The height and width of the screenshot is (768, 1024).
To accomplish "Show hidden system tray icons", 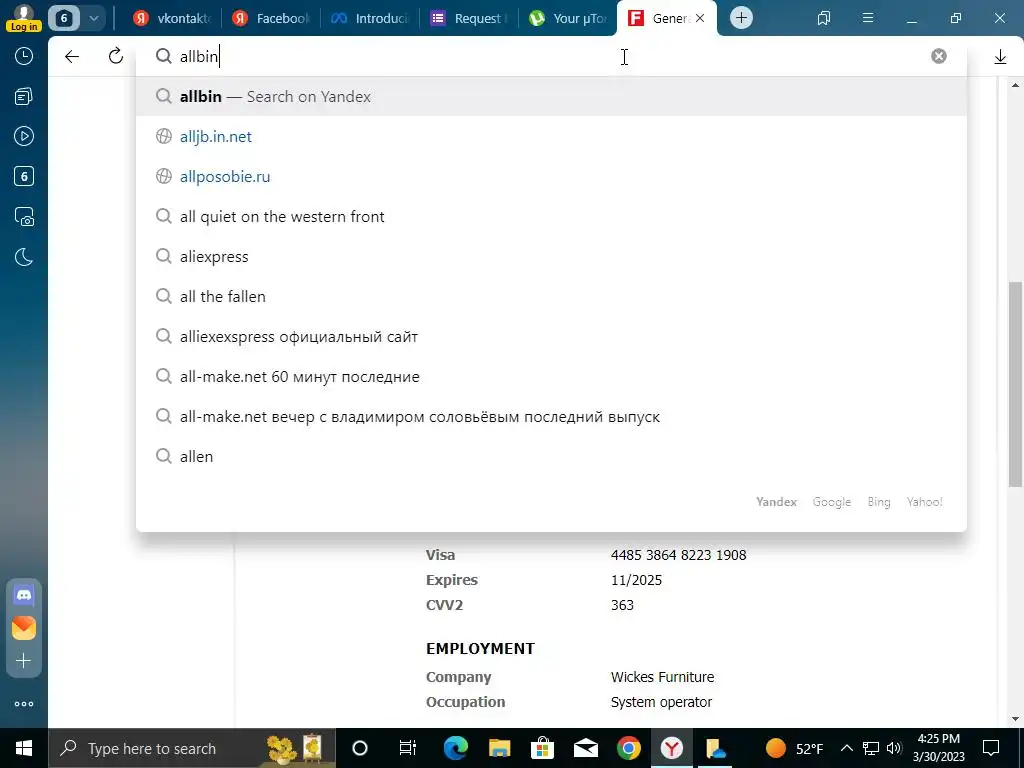I will [x=846, y=748].
